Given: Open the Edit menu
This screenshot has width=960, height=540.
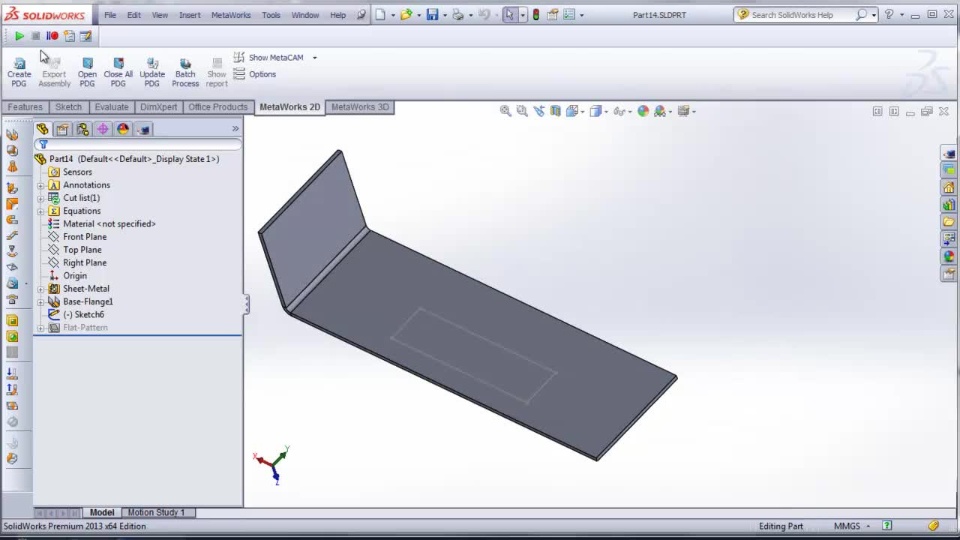Looking at the screenshot, I should click(x=133, y=15).
